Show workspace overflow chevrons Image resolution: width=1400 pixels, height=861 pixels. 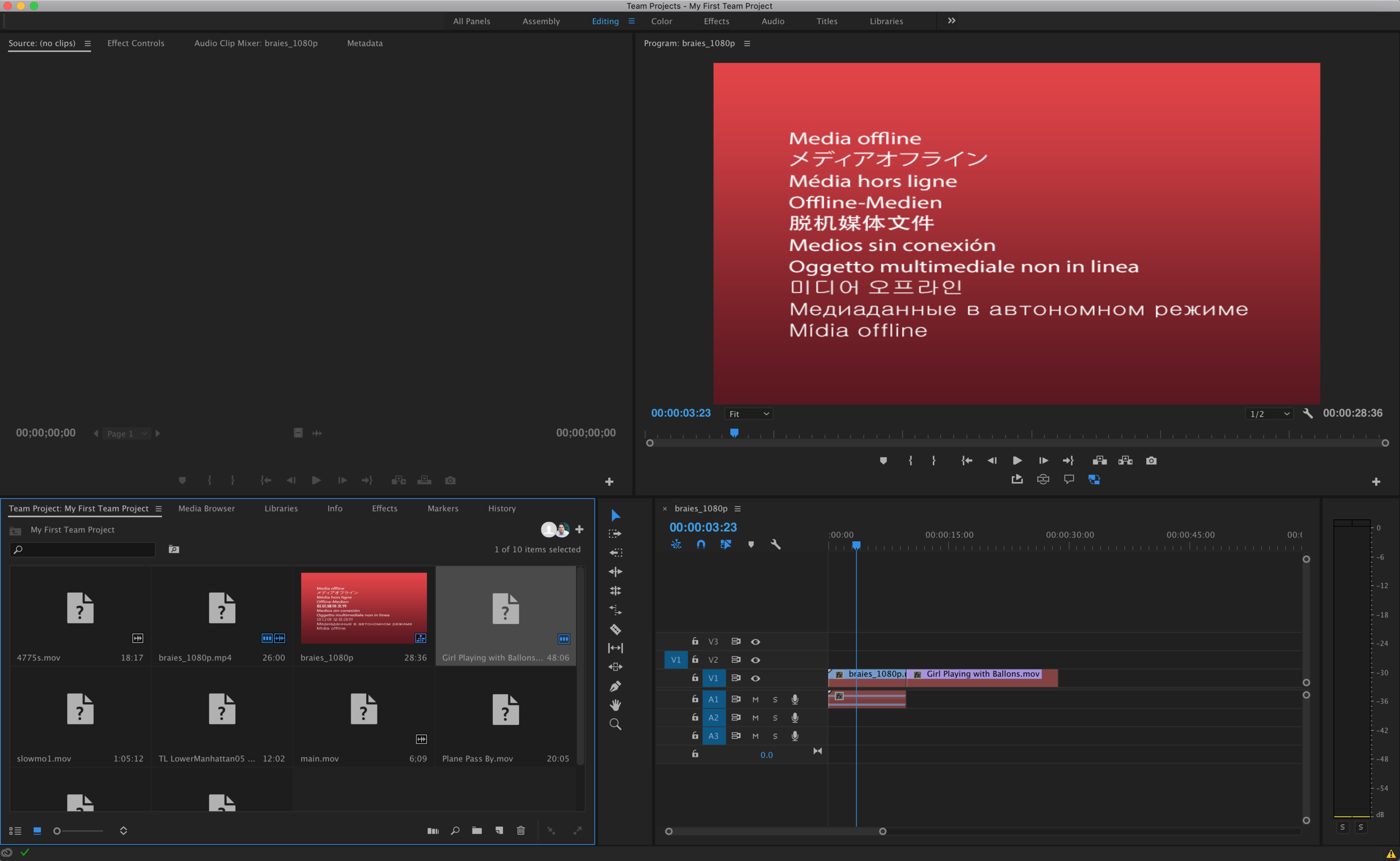(x=951, y=21)
